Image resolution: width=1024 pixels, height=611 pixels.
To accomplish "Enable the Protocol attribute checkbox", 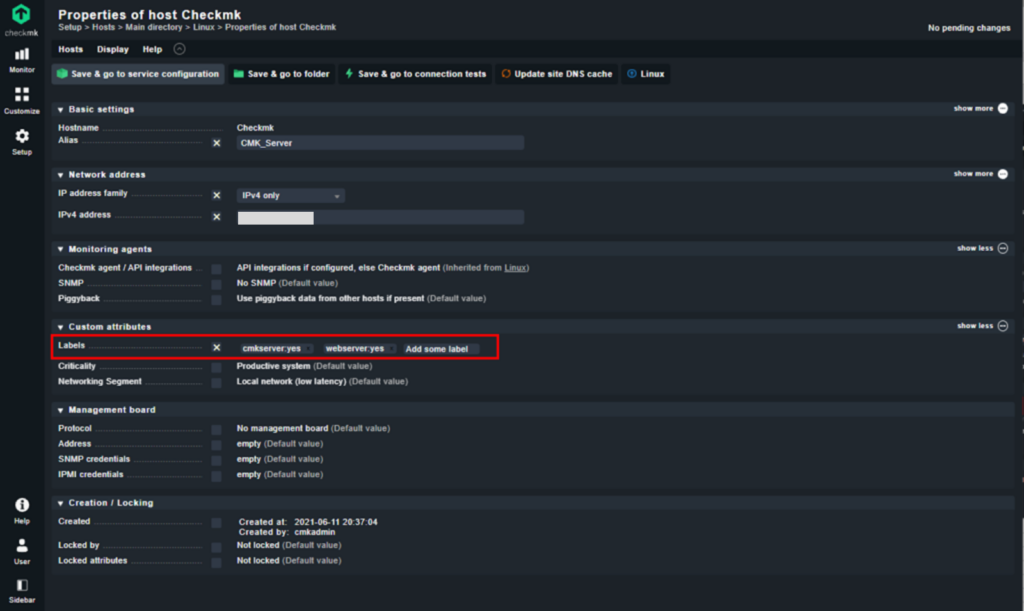I will pos(216,430).
